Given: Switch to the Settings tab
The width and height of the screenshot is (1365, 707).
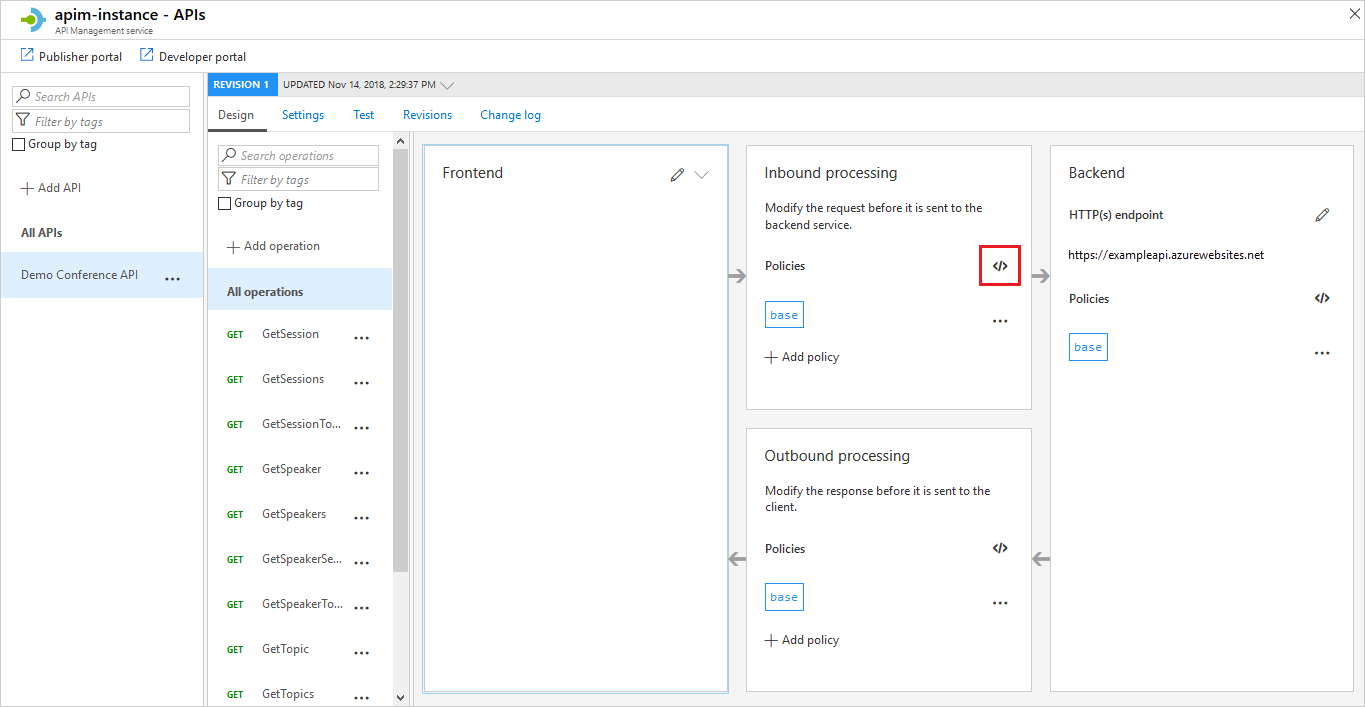Looking at the screenshot, I should pos(302,114).
